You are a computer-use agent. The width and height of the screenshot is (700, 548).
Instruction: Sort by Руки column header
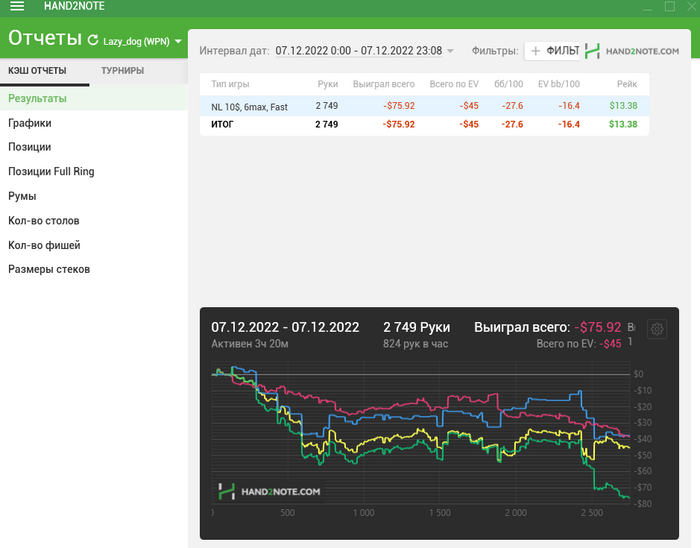328,84
